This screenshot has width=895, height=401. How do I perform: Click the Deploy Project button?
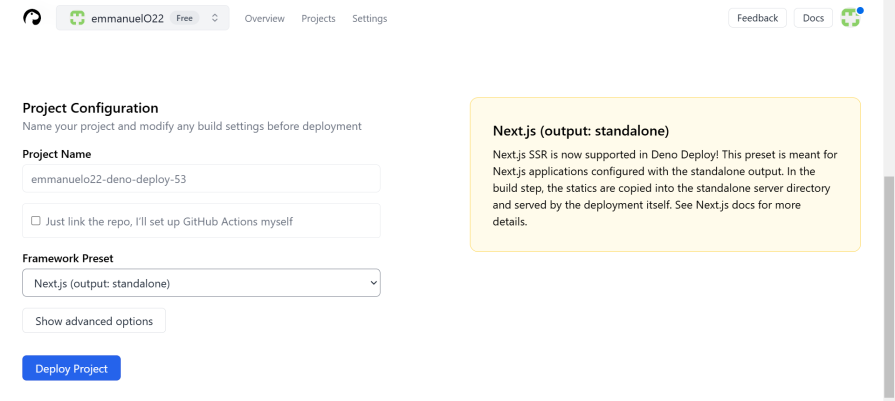pyautogui.click(x=71, y=368)
